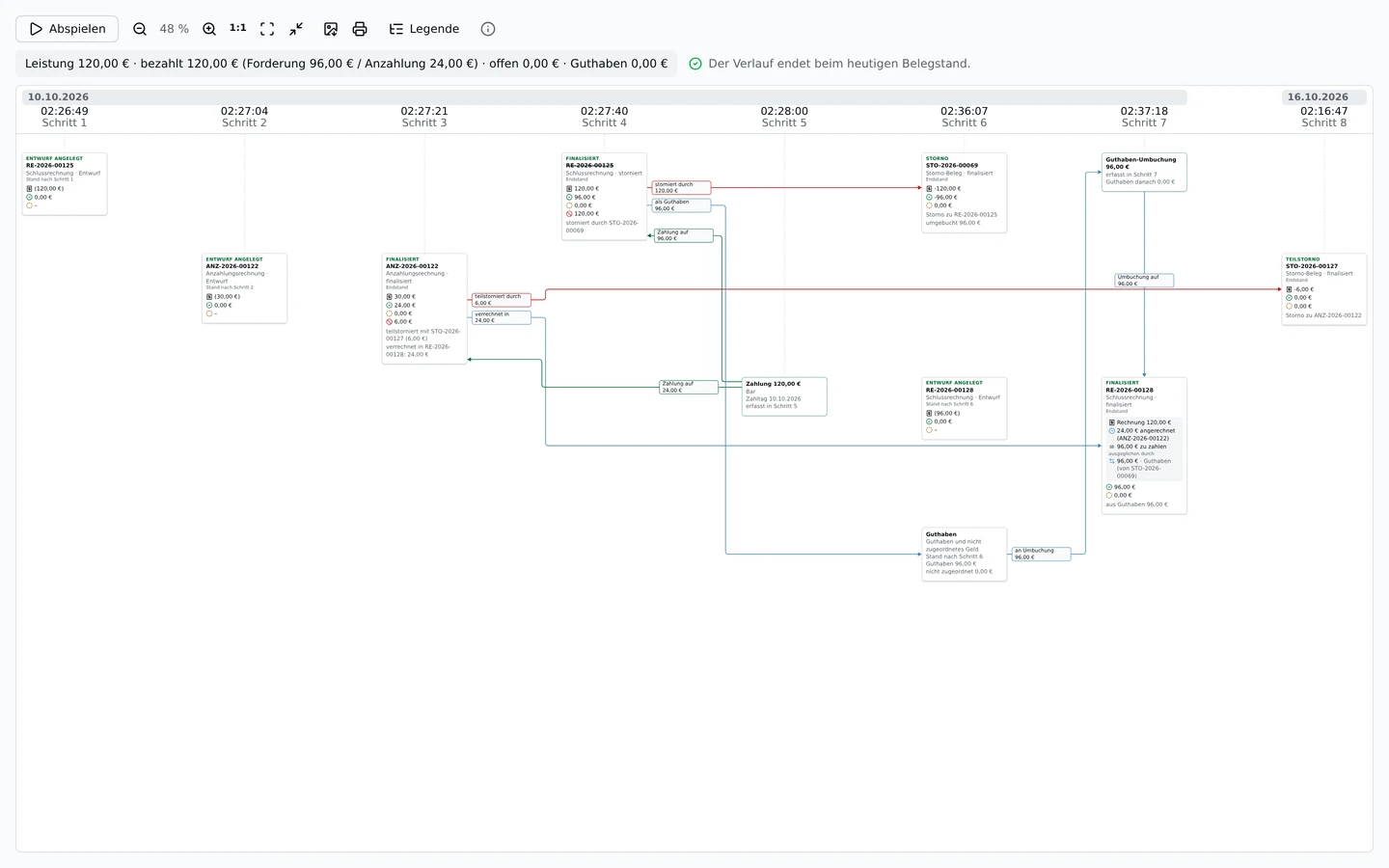Print the diagram with the printer icon
This screenshot has width=1389, height=868.
pos(360,29)
